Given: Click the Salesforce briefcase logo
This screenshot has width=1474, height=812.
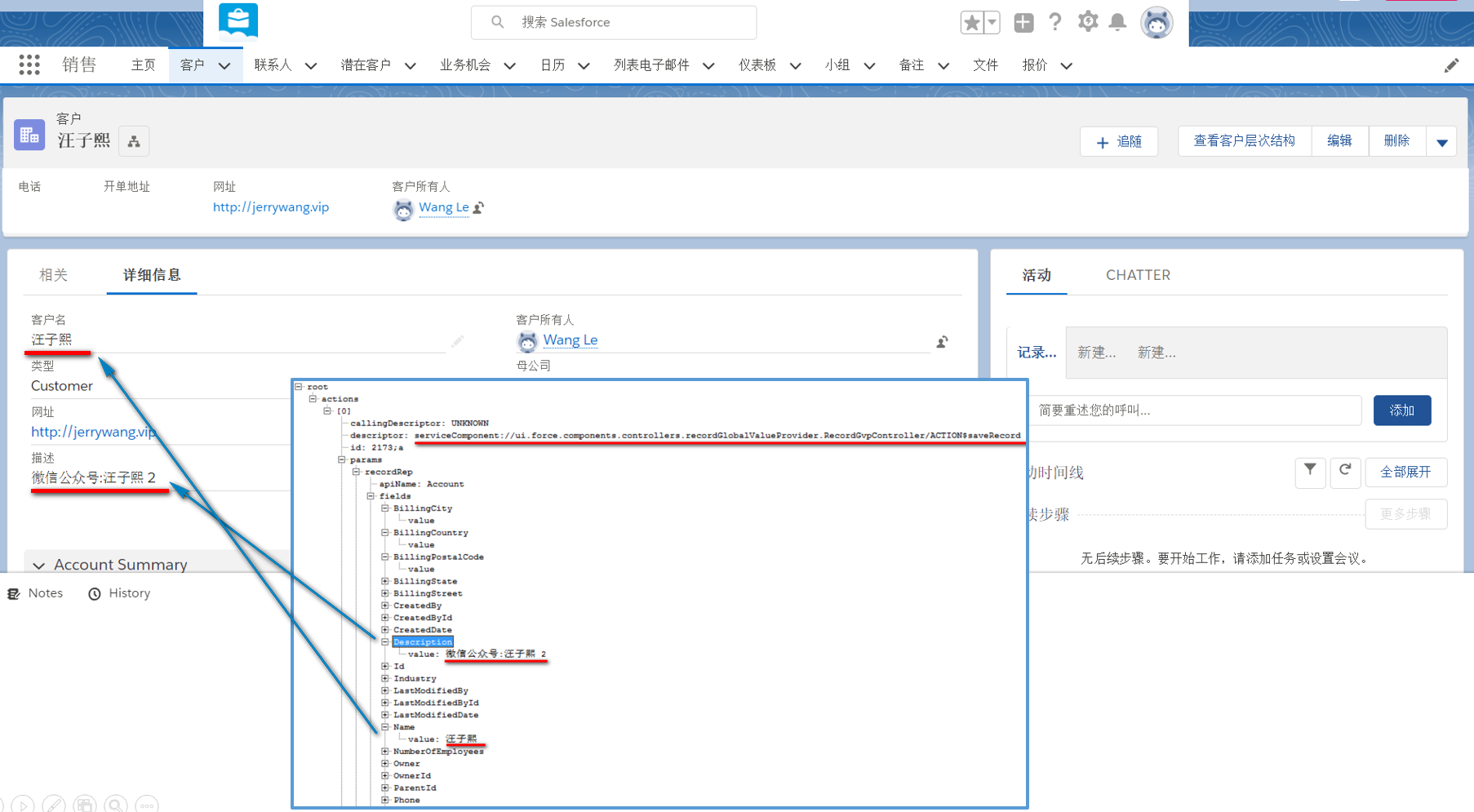Looking at the screenshot, I should 238,20.
